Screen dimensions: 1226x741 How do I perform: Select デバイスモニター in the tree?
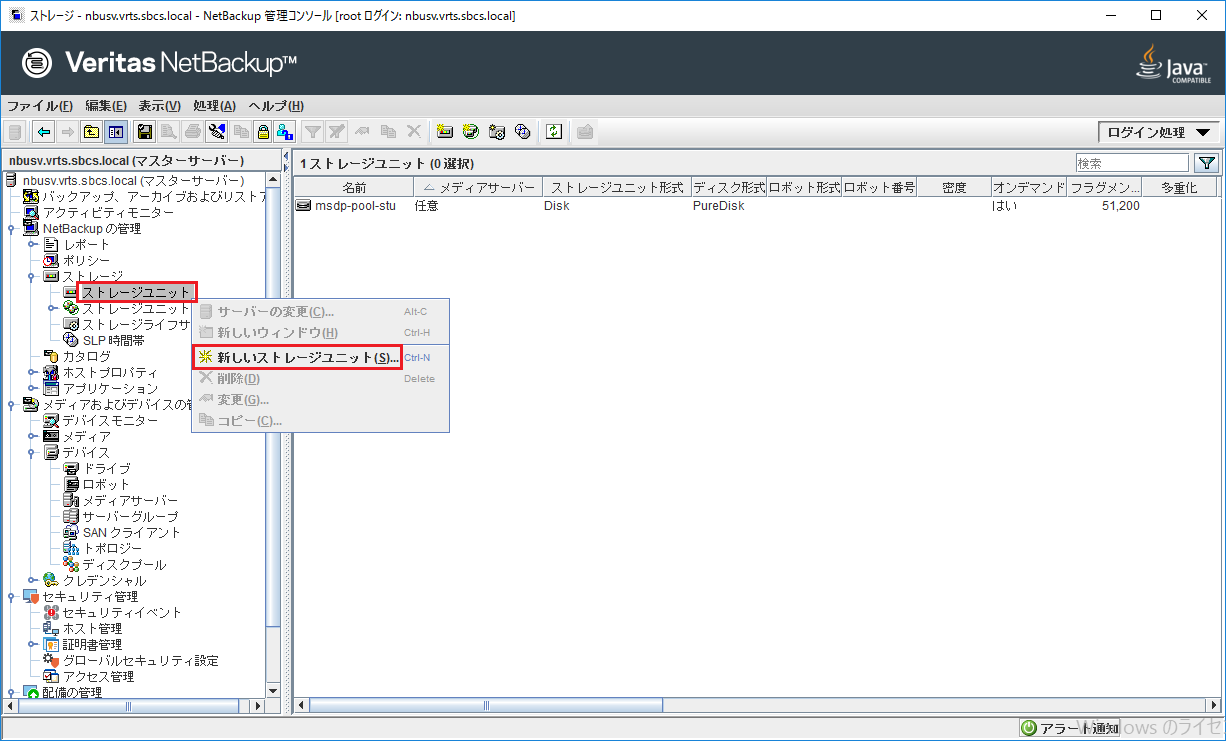(110, 420)
